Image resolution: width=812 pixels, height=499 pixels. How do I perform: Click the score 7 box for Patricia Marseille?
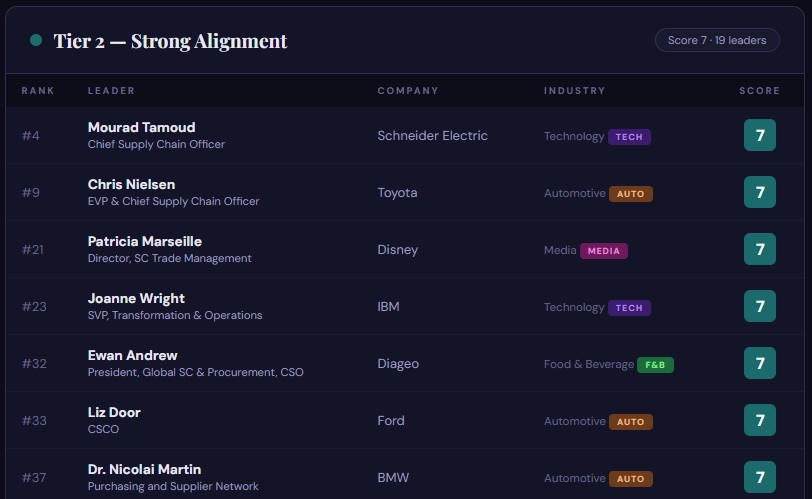[760, 249]
